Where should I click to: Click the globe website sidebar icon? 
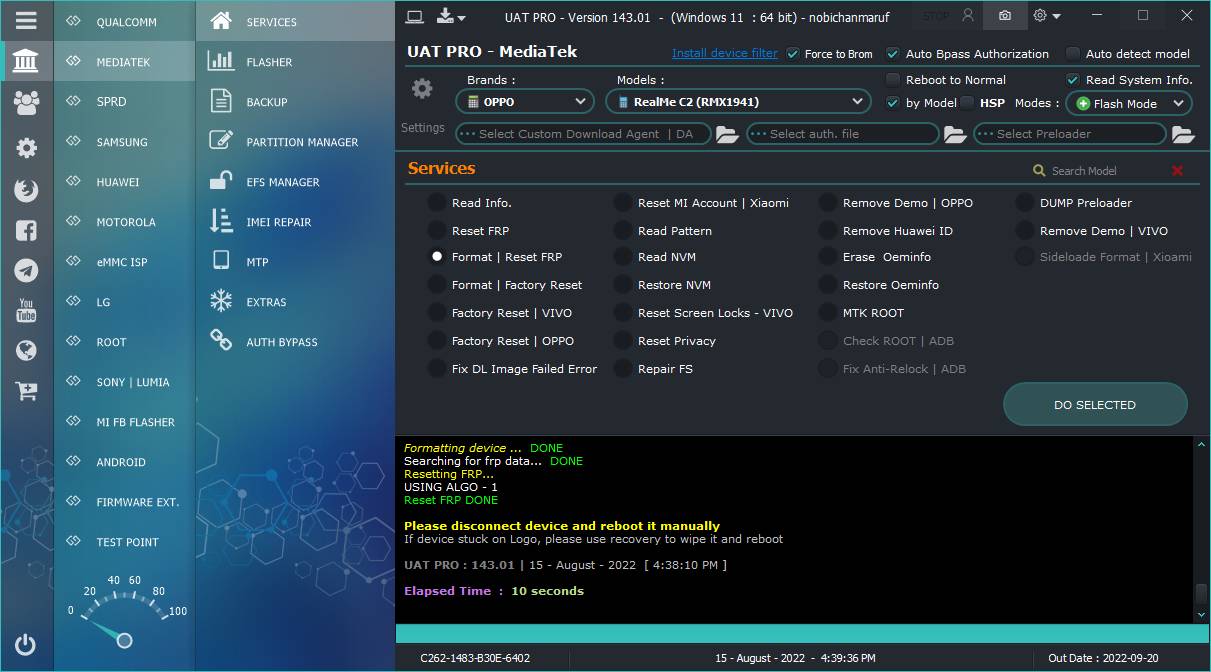click(x=26, y=351)
